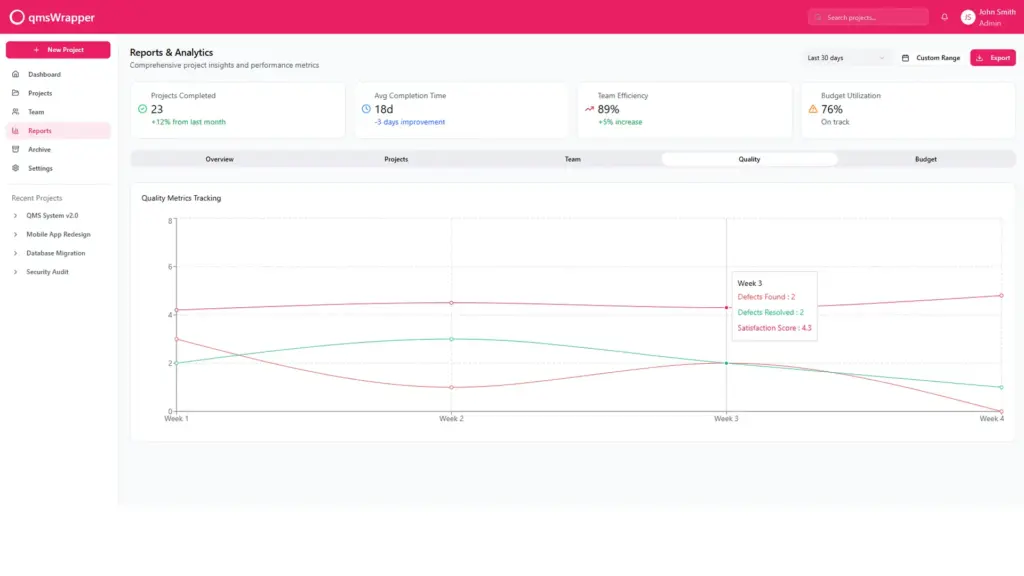Click the Dashboard icon in sidebar
Screen dimensions: 1024x576
point(16,75)
